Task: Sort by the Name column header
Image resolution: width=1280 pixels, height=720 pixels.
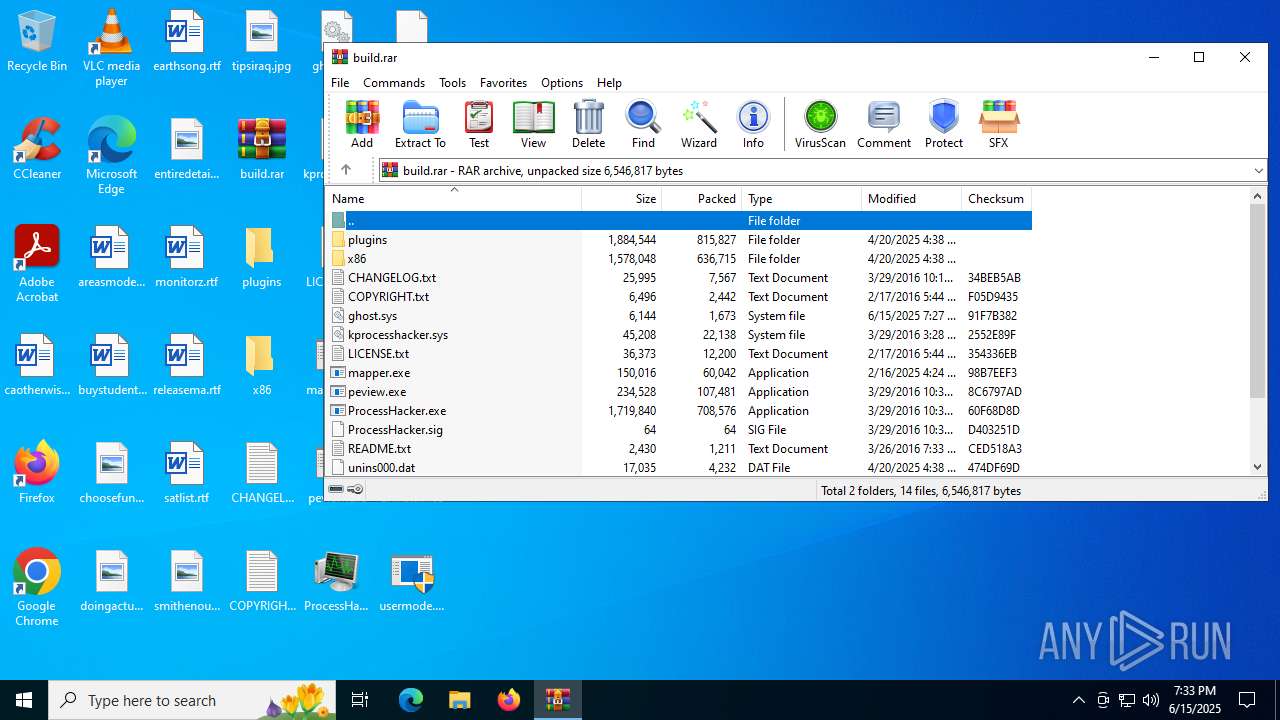Action: [x=454, y=199]
